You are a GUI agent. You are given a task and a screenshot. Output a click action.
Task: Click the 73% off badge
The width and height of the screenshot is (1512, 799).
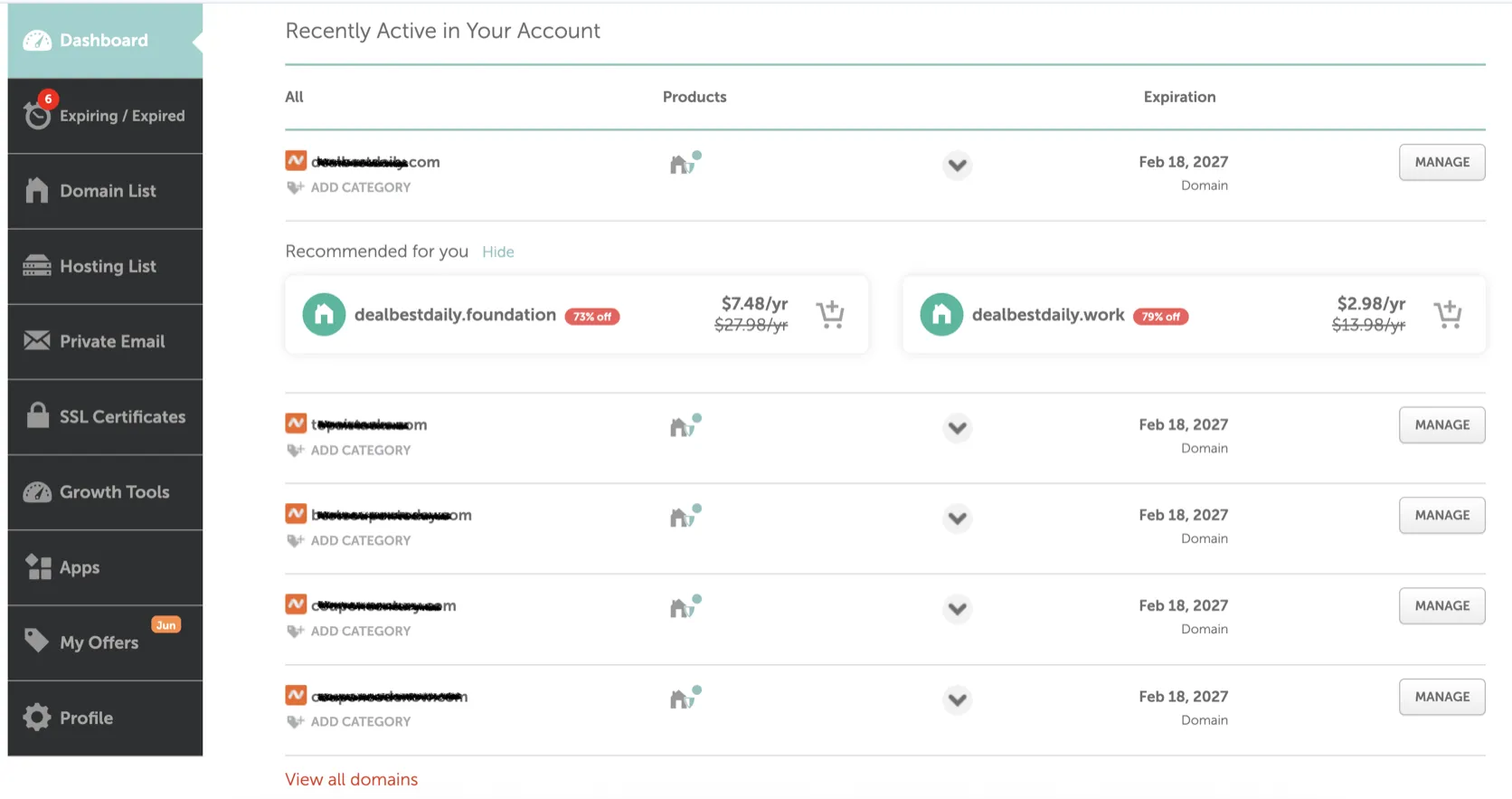pos(592,317)
